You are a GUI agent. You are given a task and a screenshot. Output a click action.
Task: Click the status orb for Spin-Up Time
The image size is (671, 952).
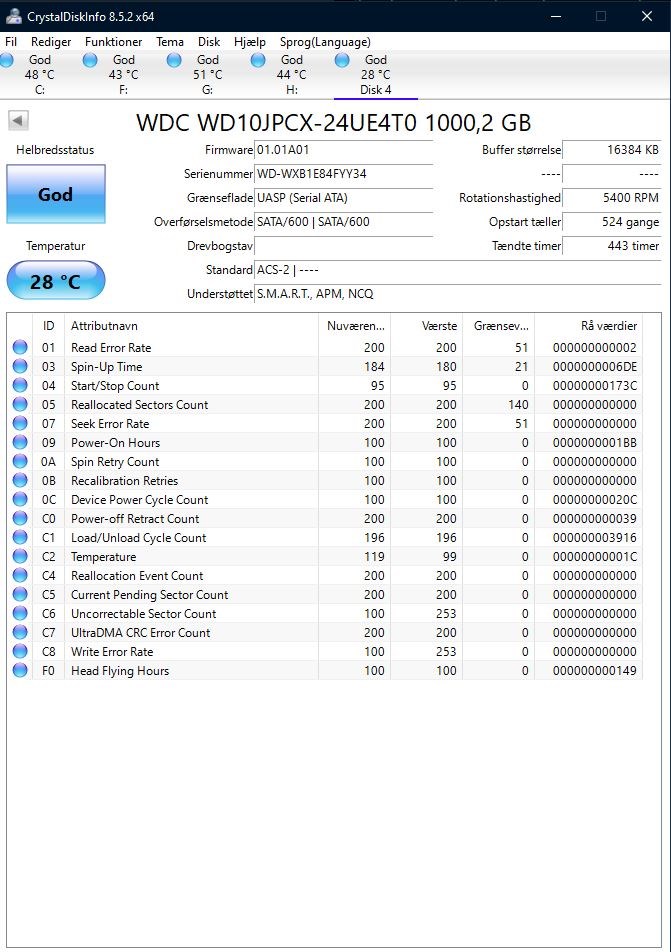coord(20,366)
